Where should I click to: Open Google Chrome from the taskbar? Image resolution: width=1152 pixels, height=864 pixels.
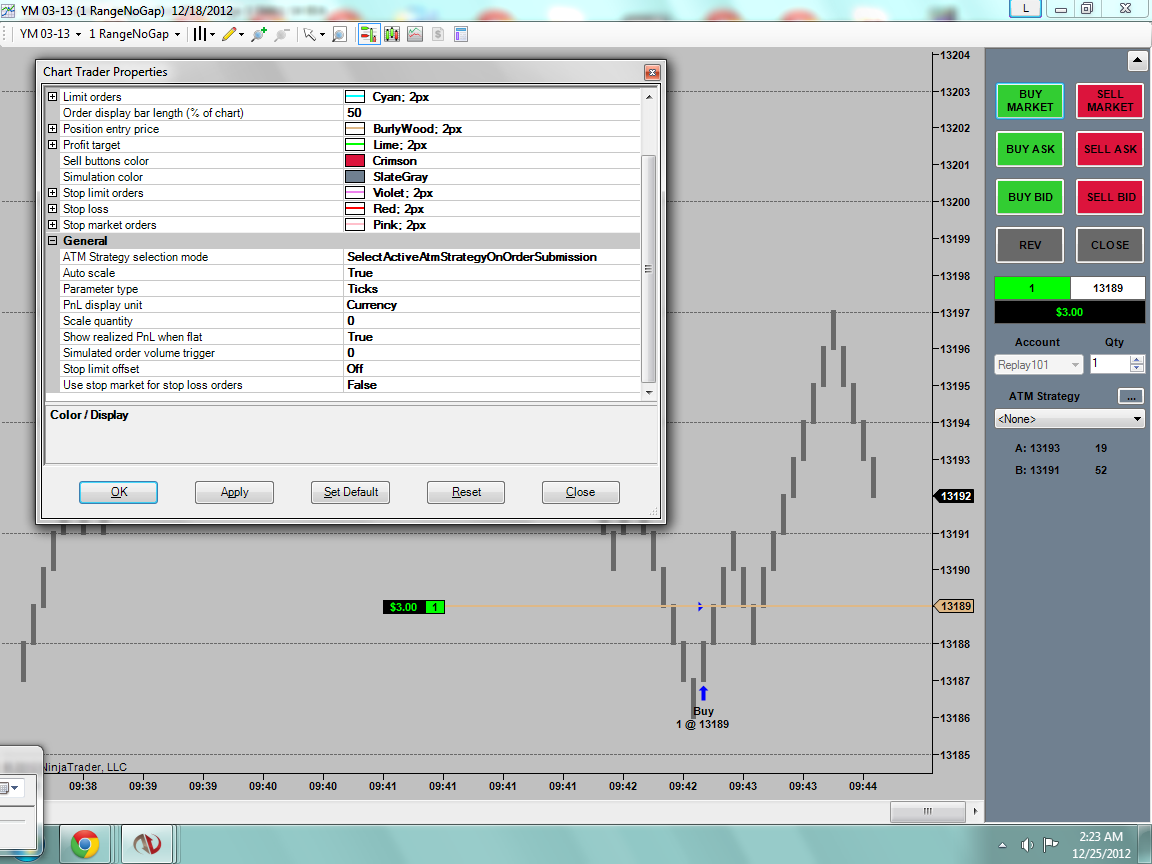[x=84, y=844]
